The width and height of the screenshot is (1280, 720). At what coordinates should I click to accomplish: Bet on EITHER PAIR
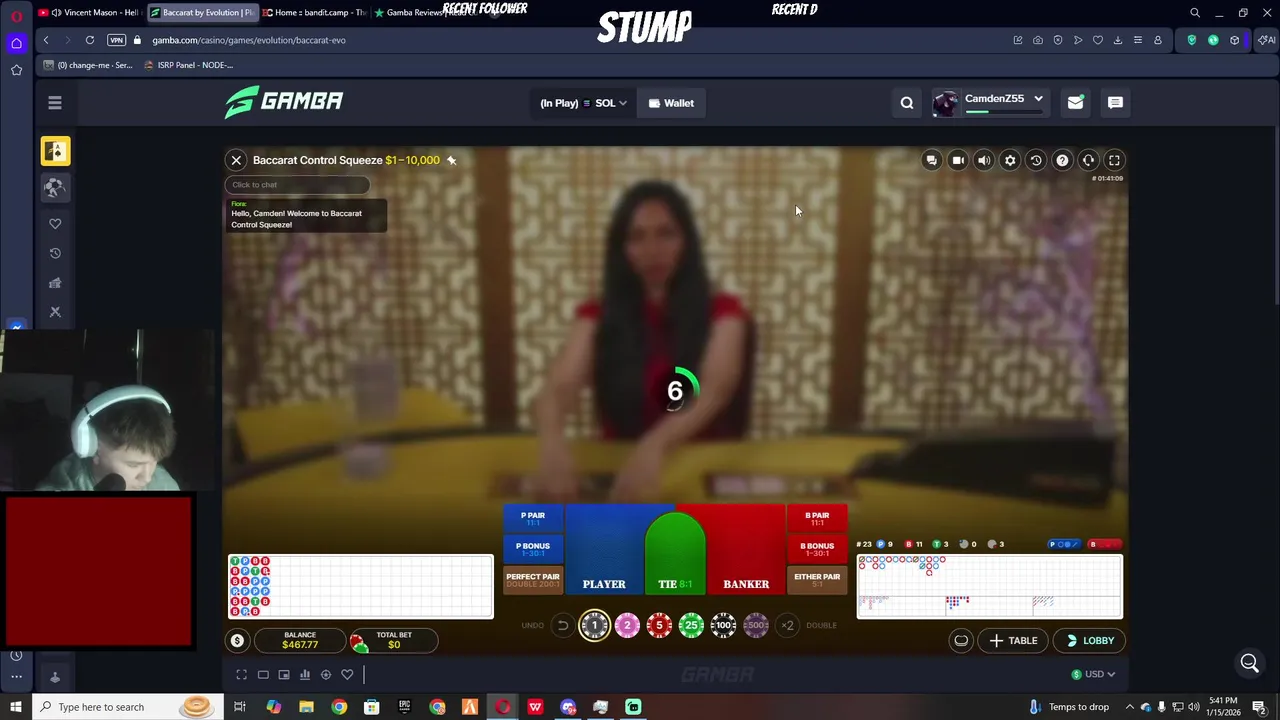point(817,579)
